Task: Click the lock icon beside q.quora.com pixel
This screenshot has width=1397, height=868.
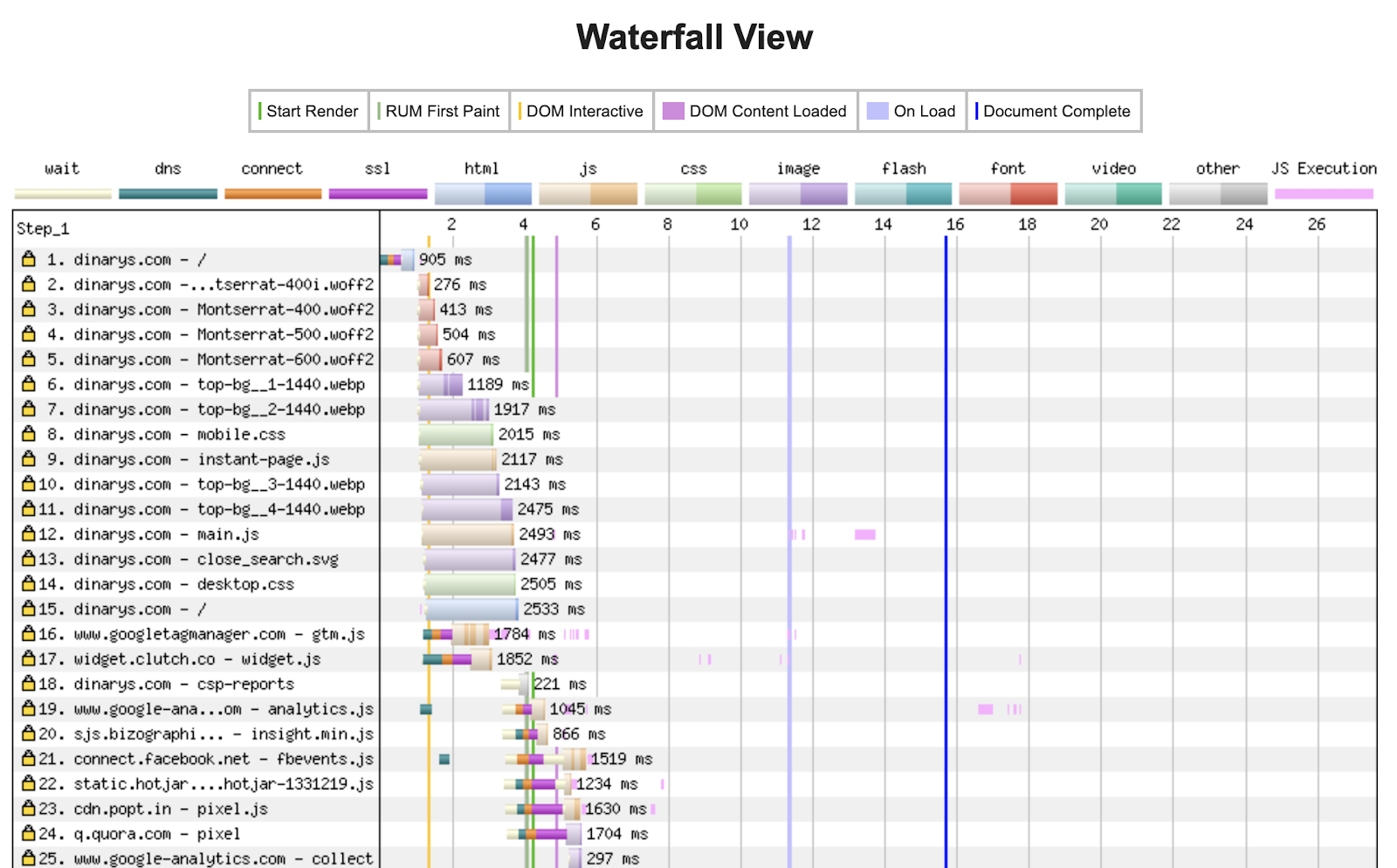Action: 29,833
